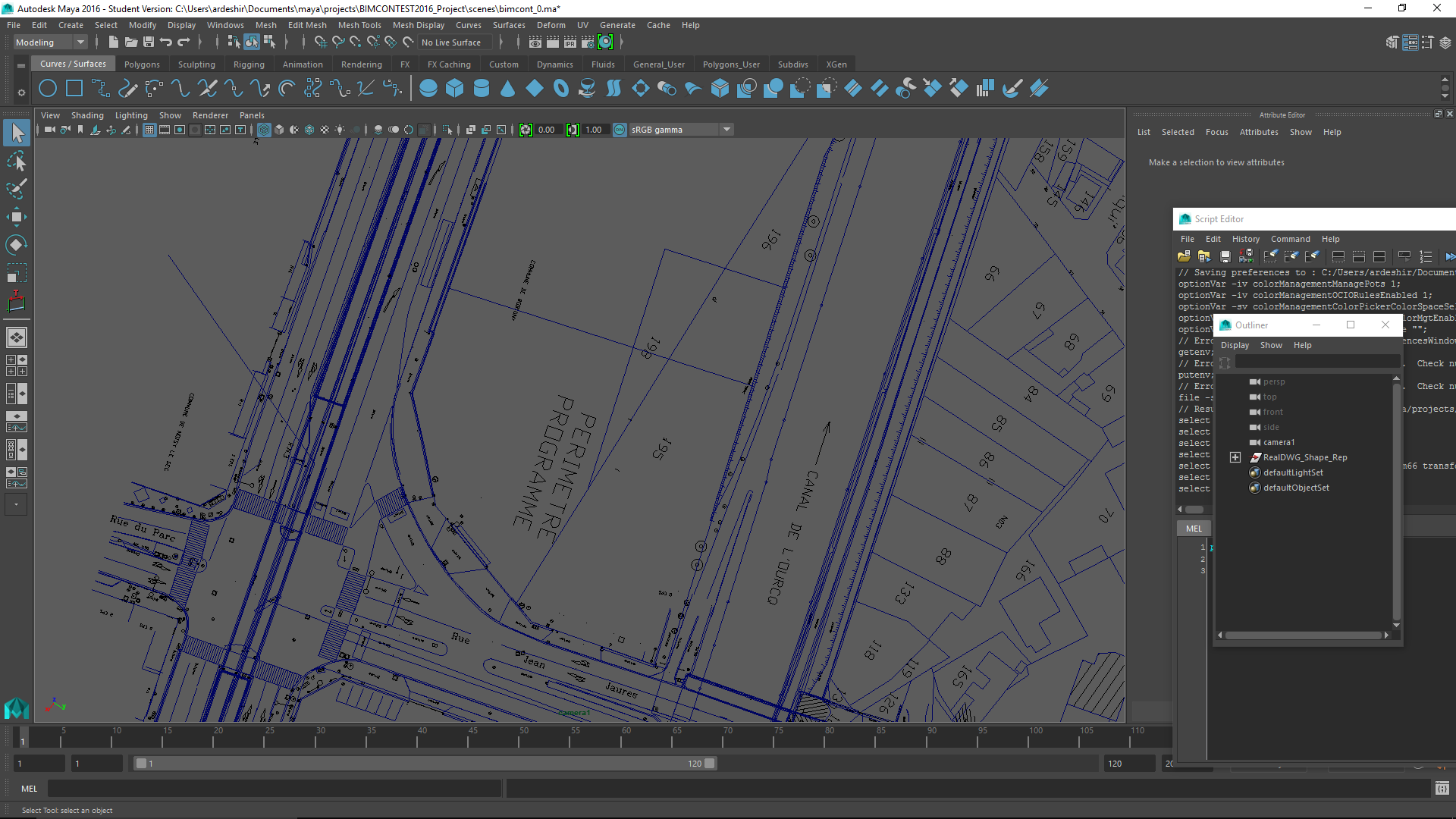The width and height of the screenshot is (1456, 819).
Task: Click the time range slider bar
Action: (425, 764)
